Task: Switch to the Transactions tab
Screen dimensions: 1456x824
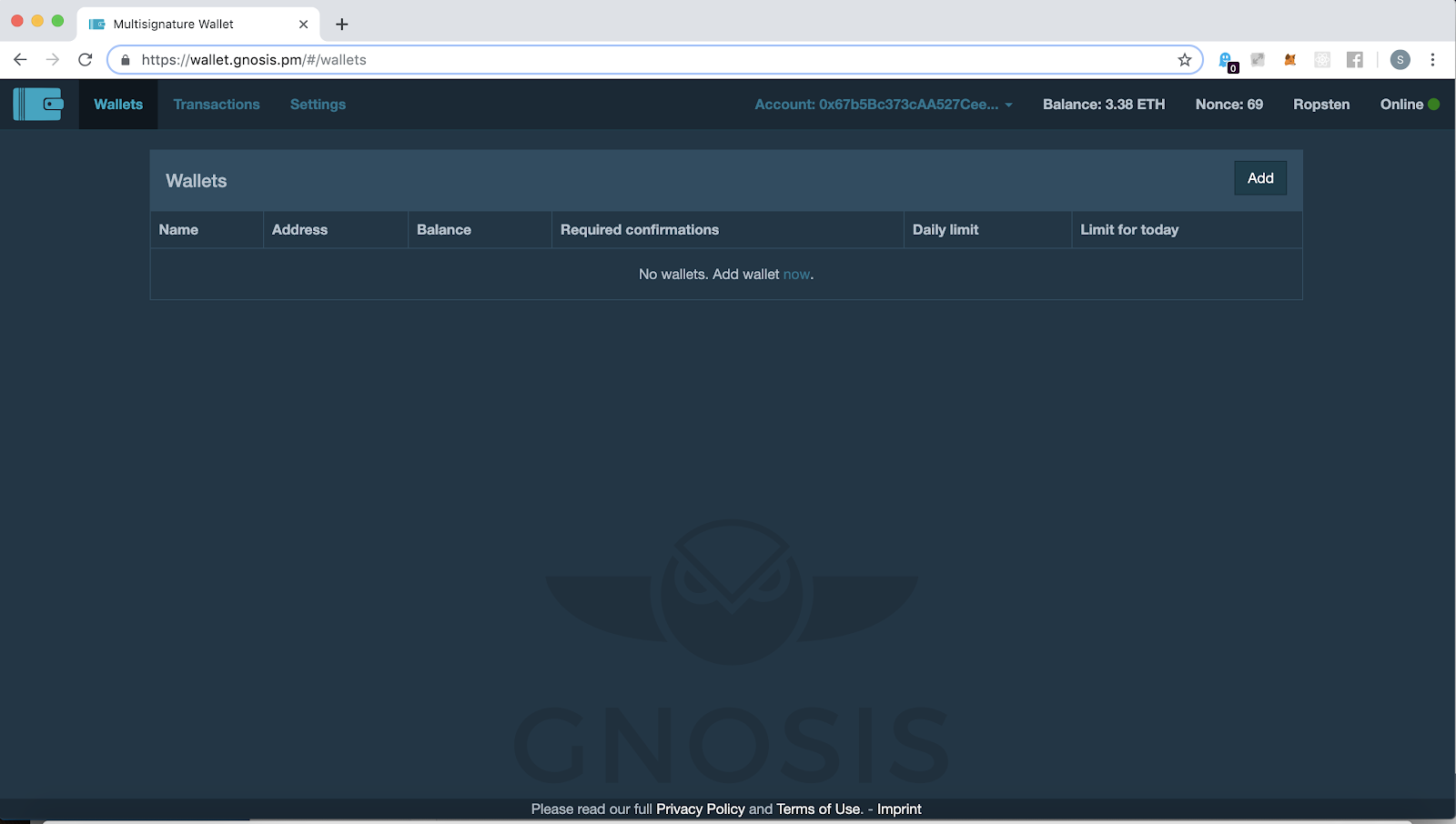Action: (x=217, y=105)
